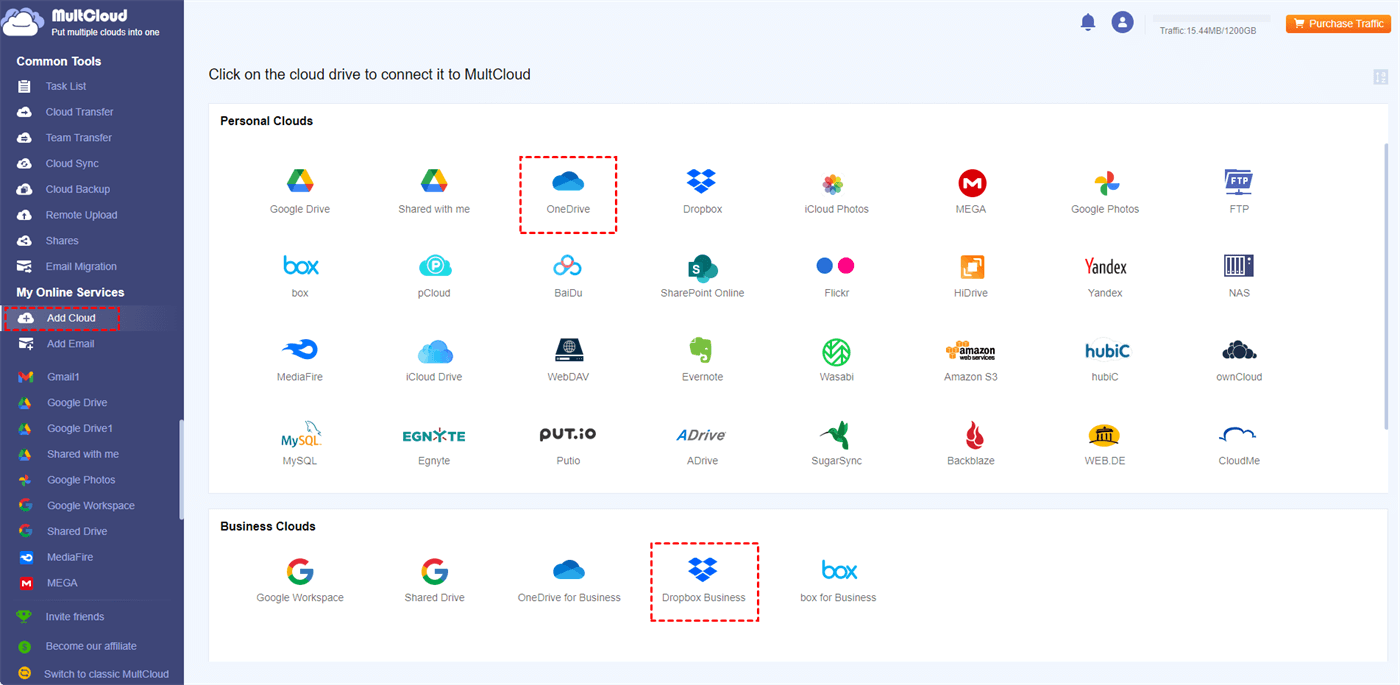Image resolution: width=1400 pixels, height=685 pixels.
Task: Connect the Wasabi cloud
Action: [836, 360]
